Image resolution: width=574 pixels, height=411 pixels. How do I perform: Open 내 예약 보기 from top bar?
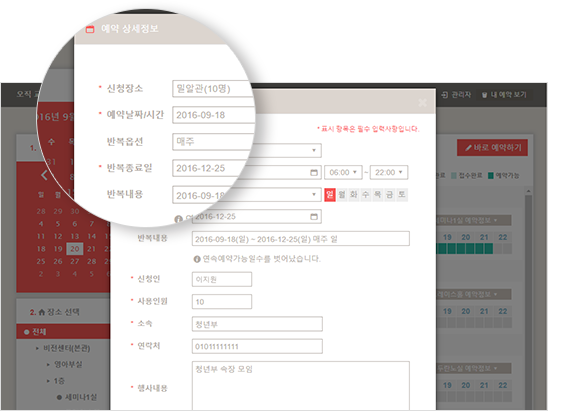coord(504,95)
